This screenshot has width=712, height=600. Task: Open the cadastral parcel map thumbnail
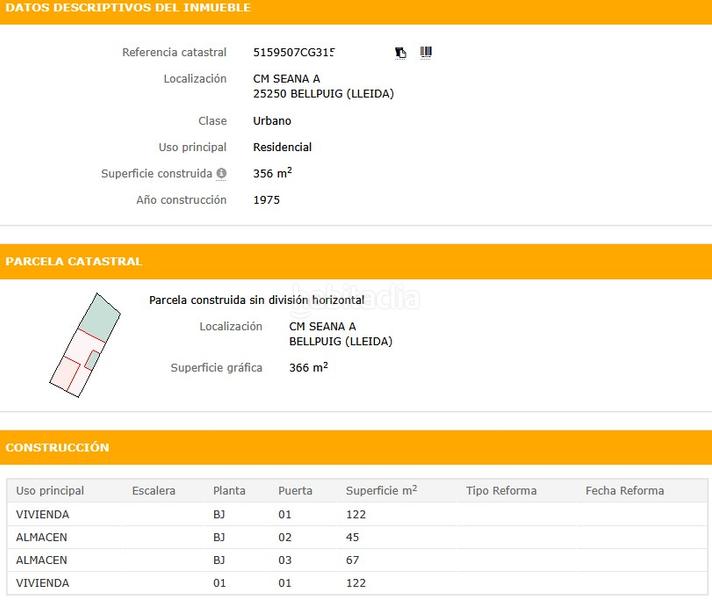pos(85,344)
